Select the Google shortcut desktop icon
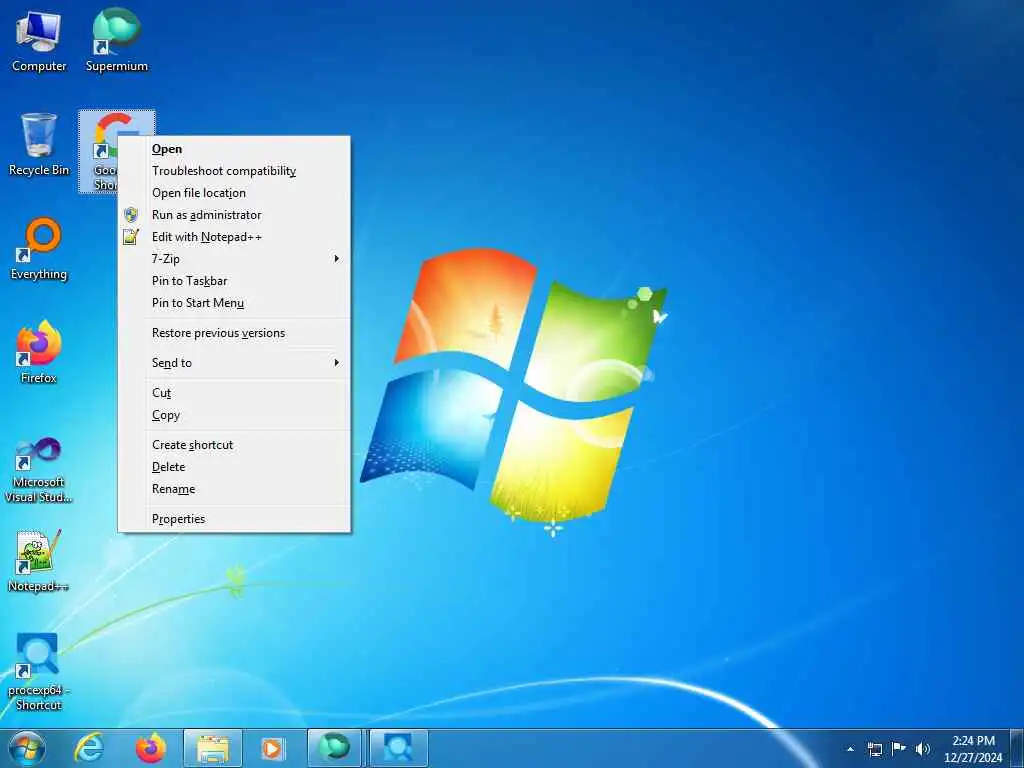 pyautogui.click(x=100, y=152)
